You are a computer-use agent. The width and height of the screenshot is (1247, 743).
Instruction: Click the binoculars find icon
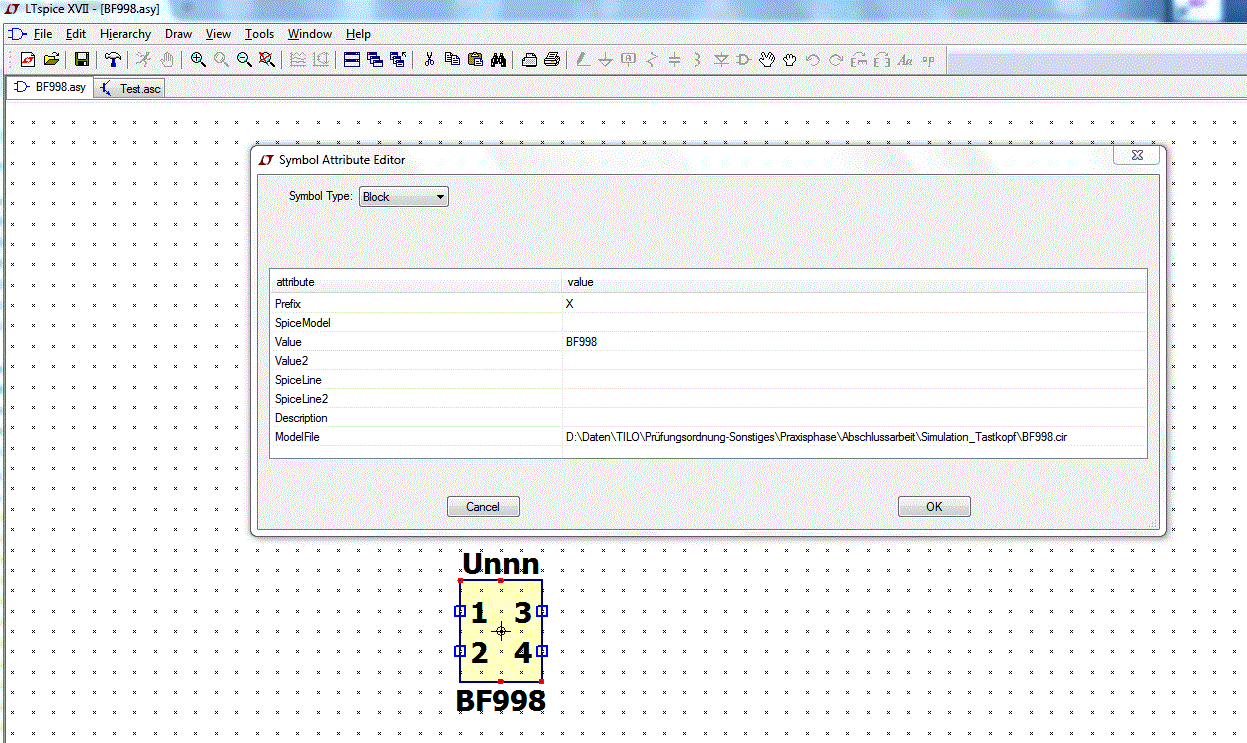click(498, 60)
